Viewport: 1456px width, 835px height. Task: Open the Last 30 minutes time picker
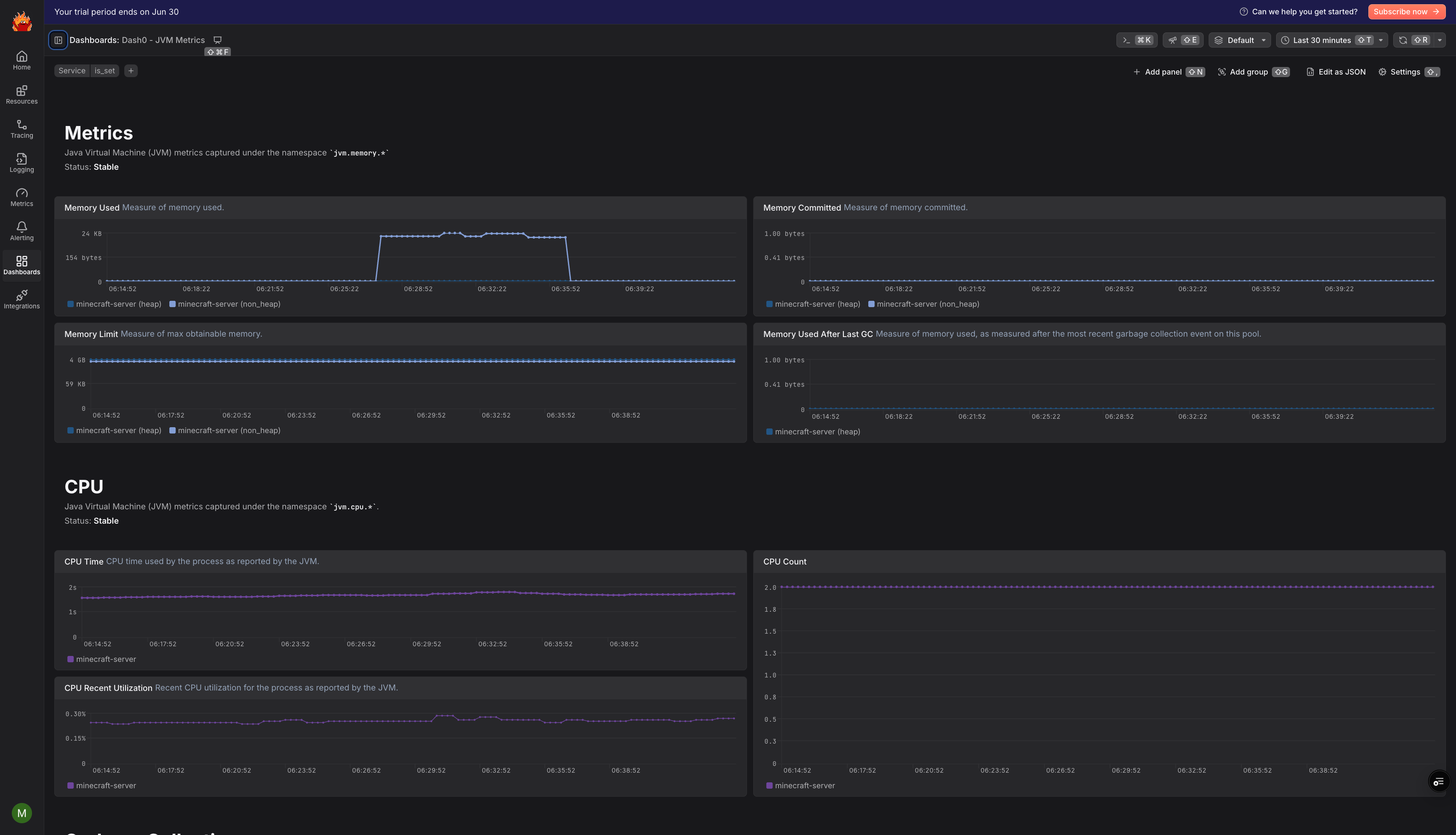[x=1322, y=40]
